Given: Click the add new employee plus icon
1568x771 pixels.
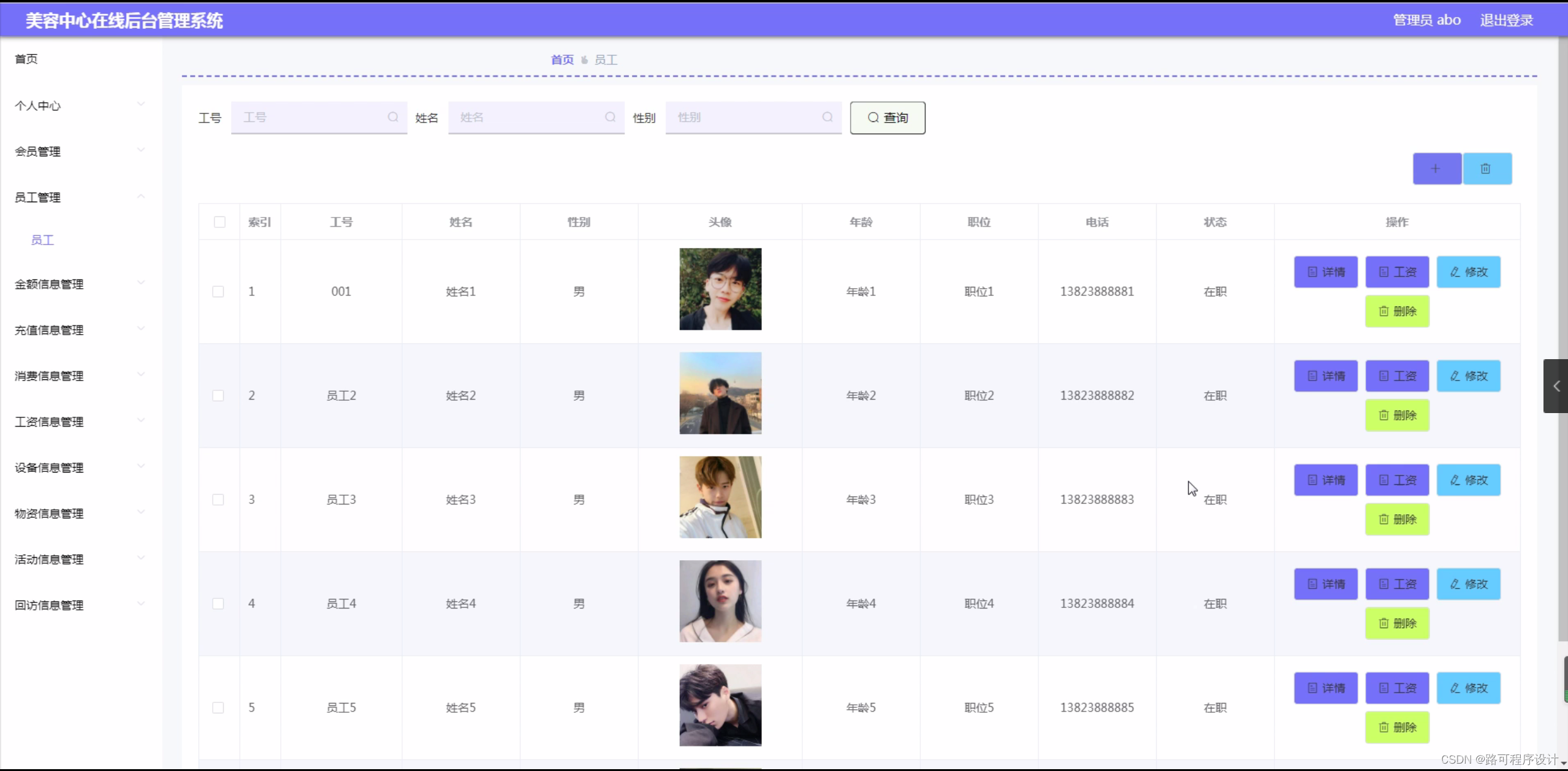Looking at the screenshot, I should coord(1435,168).
